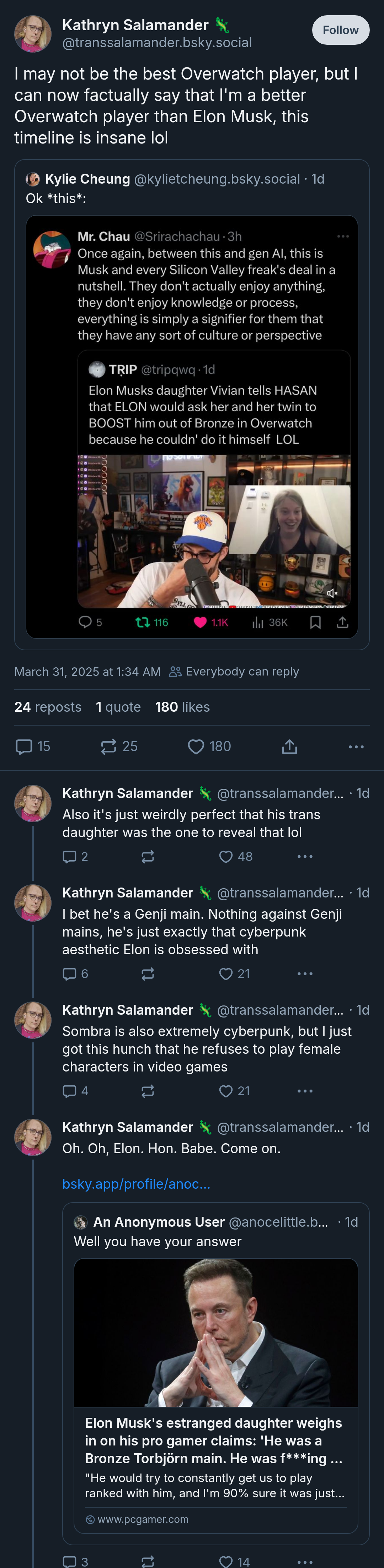
Task: Open Kathryn Salamander's avatar at top
Action: point(33,33)
